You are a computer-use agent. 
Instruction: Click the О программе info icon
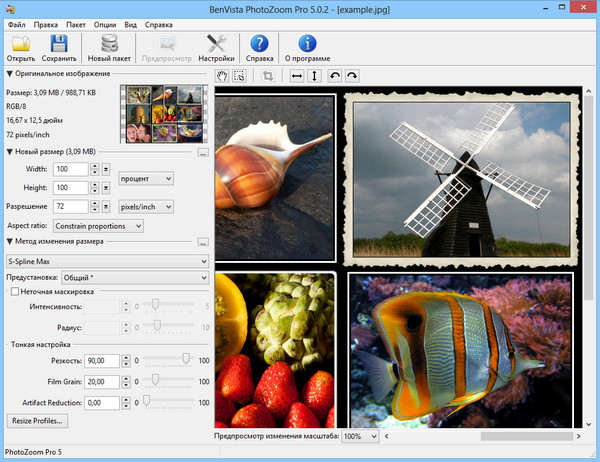pos(308,43)
